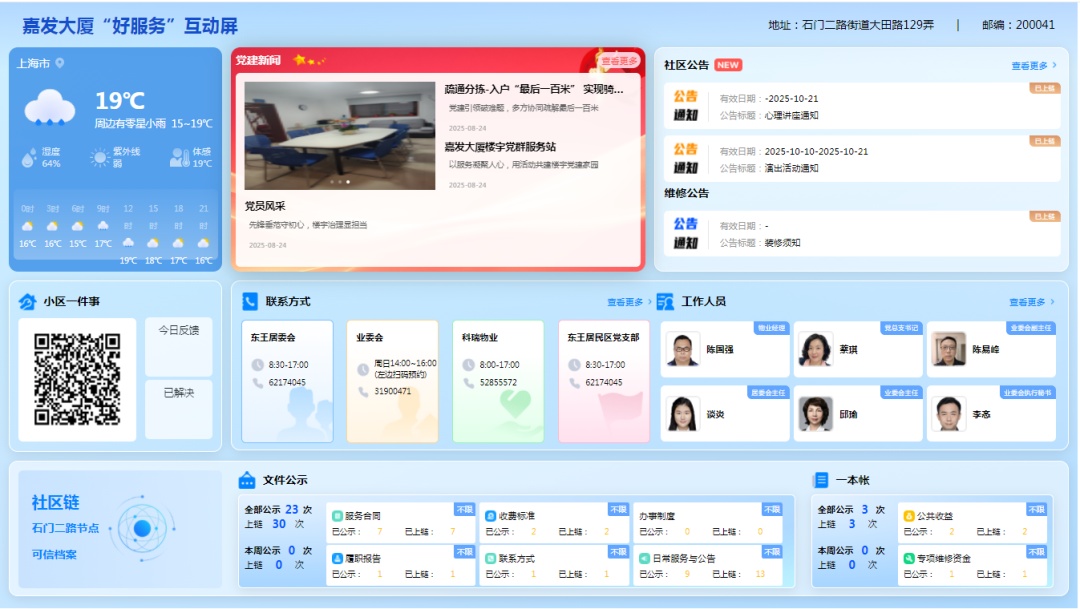The width and height of the screenshot is (1080, 609).
Task: Open the 服务合同 file category
Action: (x=362, y=516)
